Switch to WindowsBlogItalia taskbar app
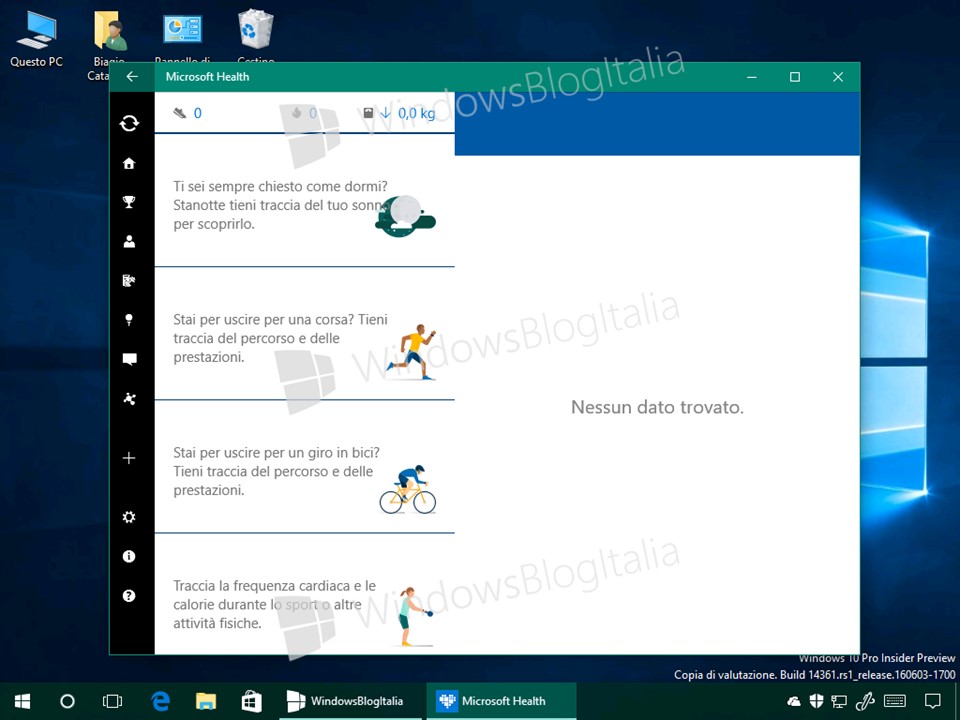 pyautogui.click(x=350, y=701)
